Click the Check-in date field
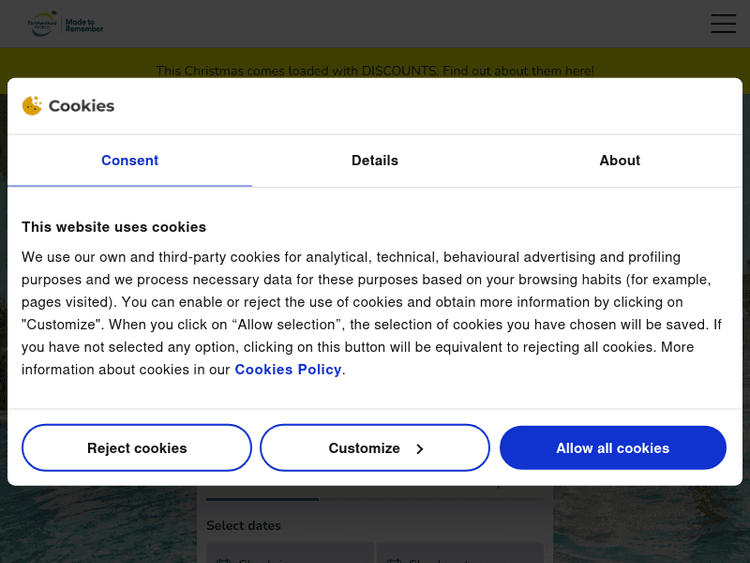 click(x=289, y=555)
